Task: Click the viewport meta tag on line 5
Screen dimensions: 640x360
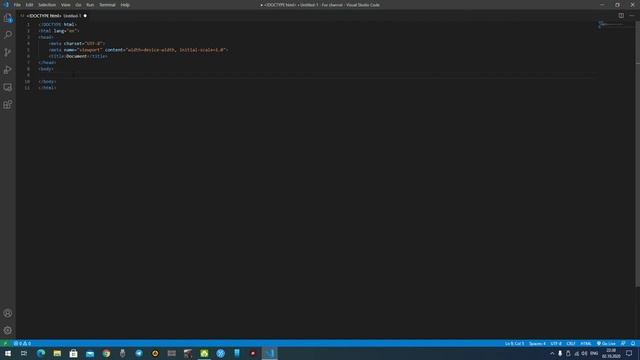Action: click(138, 50)
